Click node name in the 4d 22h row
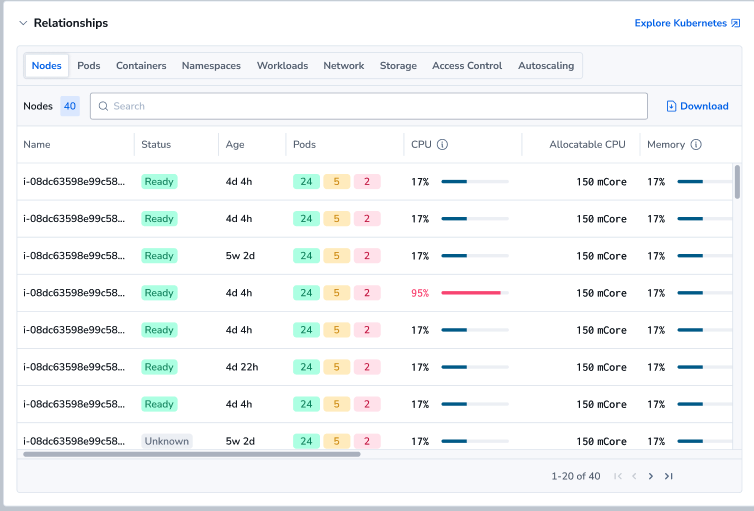The height and width of the screenshot is (511, 754). pyautogui.click(x=74, y=367)
